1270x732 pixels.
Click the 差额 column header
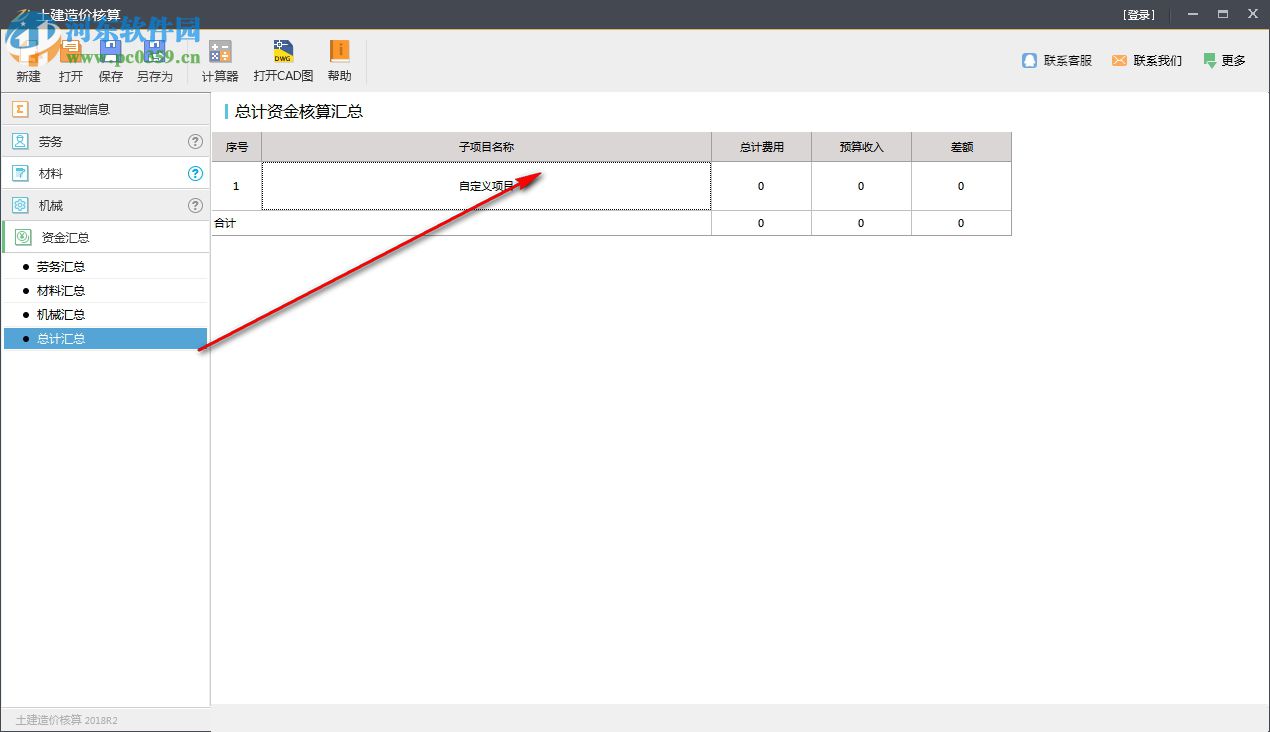pyautogui.click(x=961, y=147)
